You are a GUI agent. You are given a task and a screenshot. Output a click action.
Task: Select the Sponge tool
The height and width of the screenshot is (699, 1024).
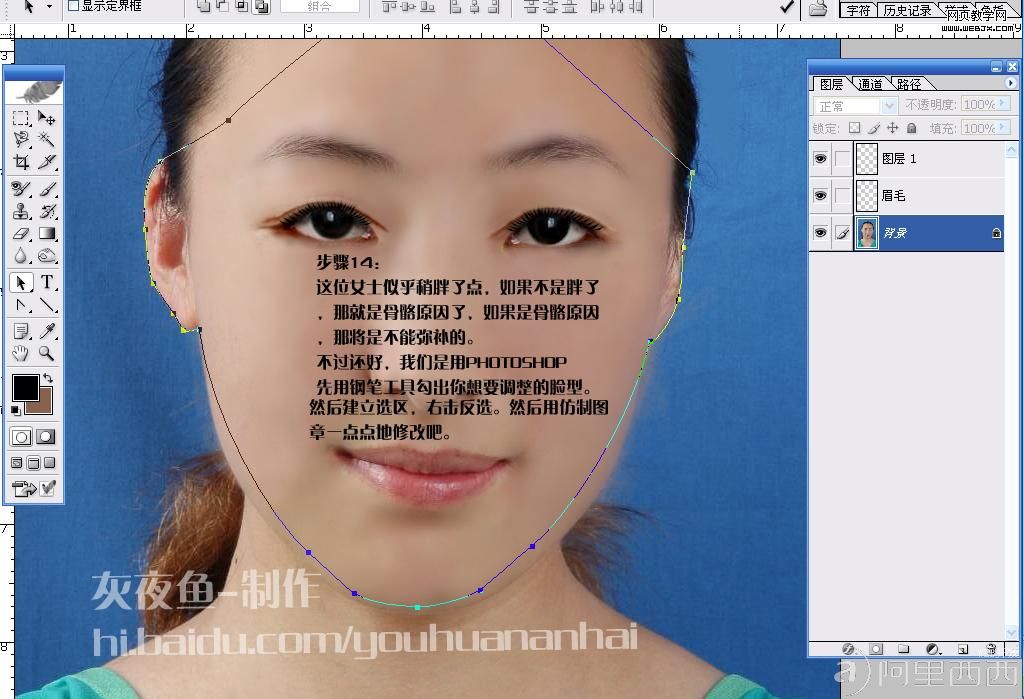[46, 255]
